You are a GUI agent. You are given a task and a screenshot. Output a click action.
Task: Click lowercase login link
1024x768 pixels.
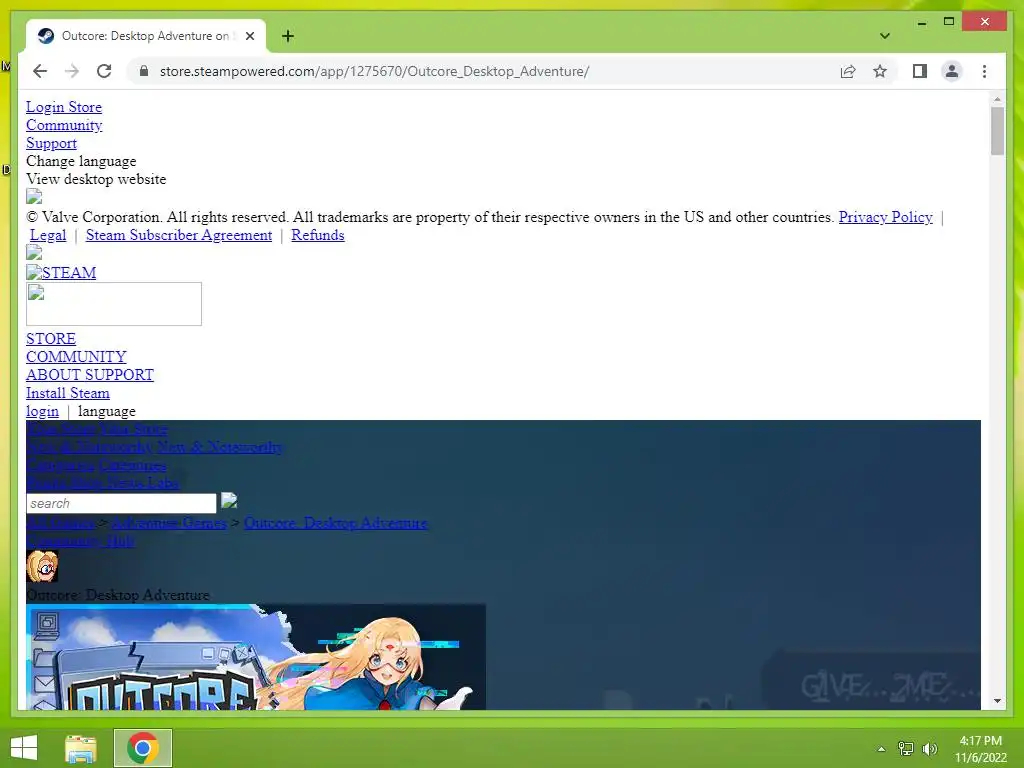[42, 411]
